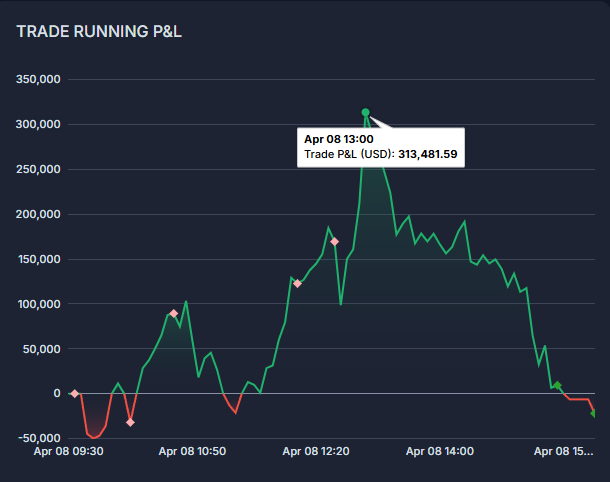Click the 100,000 y-axis label
Image resolution: width=610 pixels, height=482 pixels.
click(x=39, y=304)
